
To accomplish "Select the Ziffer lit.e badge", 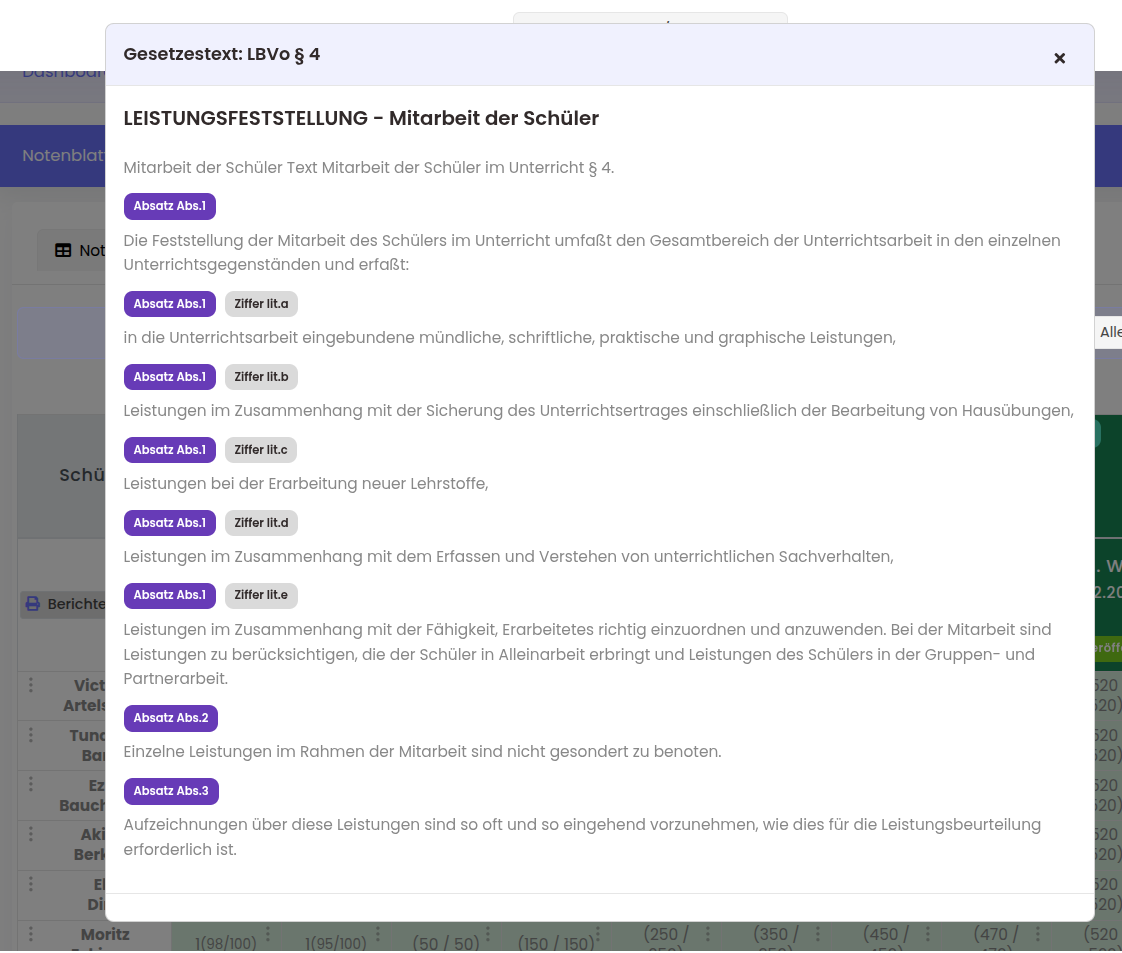I will 261,596.
